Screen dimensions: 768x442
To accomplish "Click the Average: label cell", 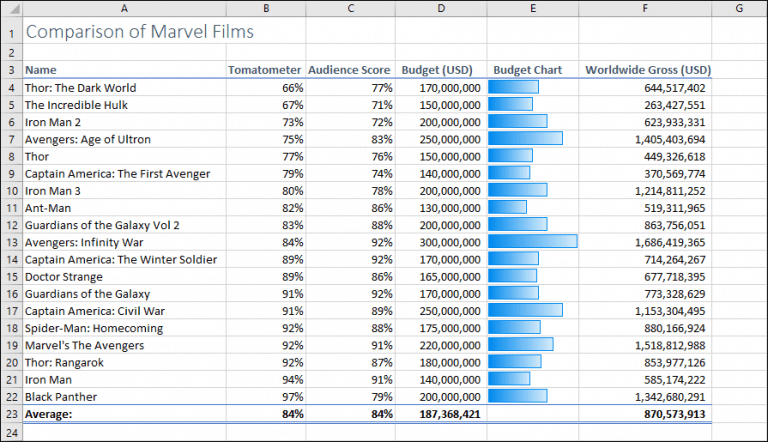I will tap(124, 414).
